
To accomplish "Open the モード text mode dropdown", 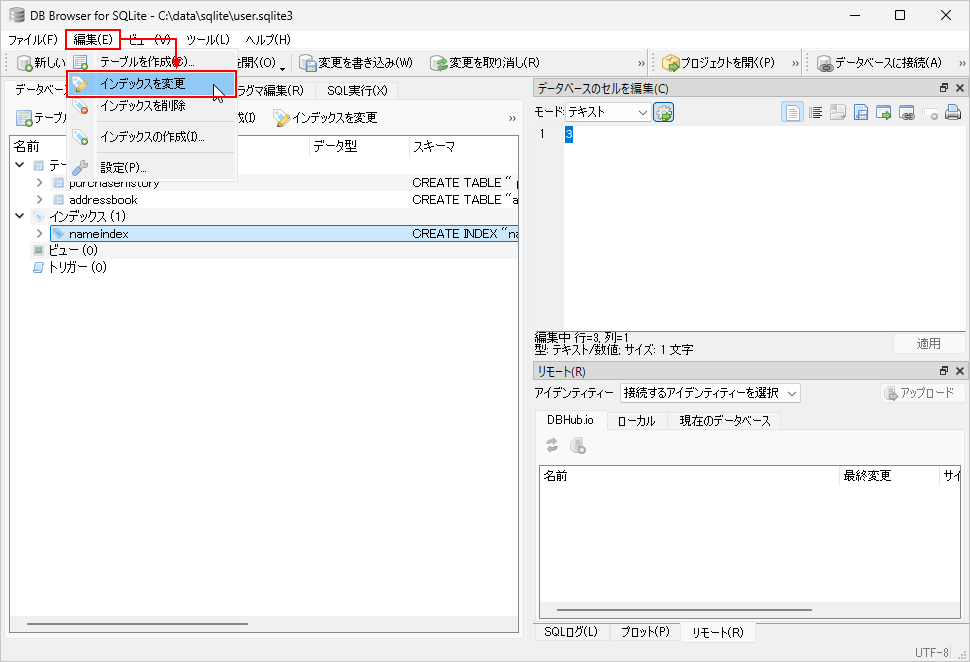I will 608,113.
